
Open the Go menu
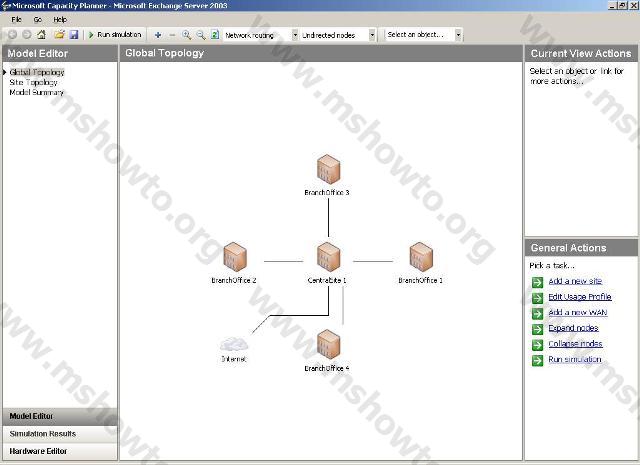pyautogui.click(x=38, y=19)
